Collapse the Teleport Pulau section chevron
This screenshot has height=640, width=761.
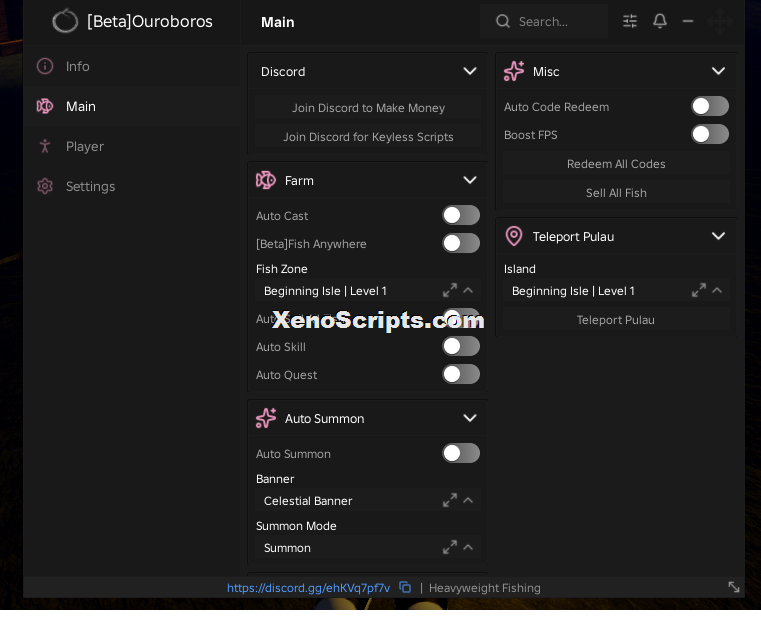(718, 236)
